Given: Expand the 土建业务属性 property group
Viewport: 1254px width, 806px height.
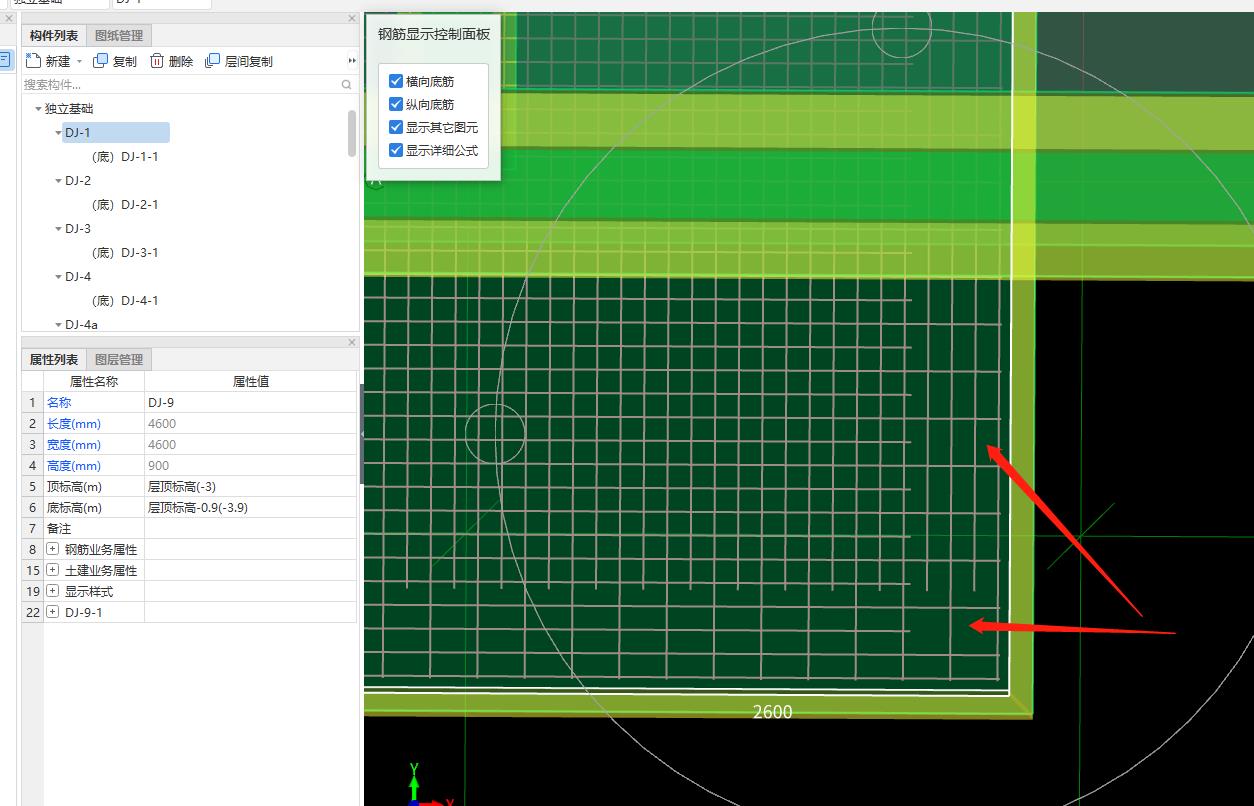Looking at the screenshot, I should click(x=53, y=570).
